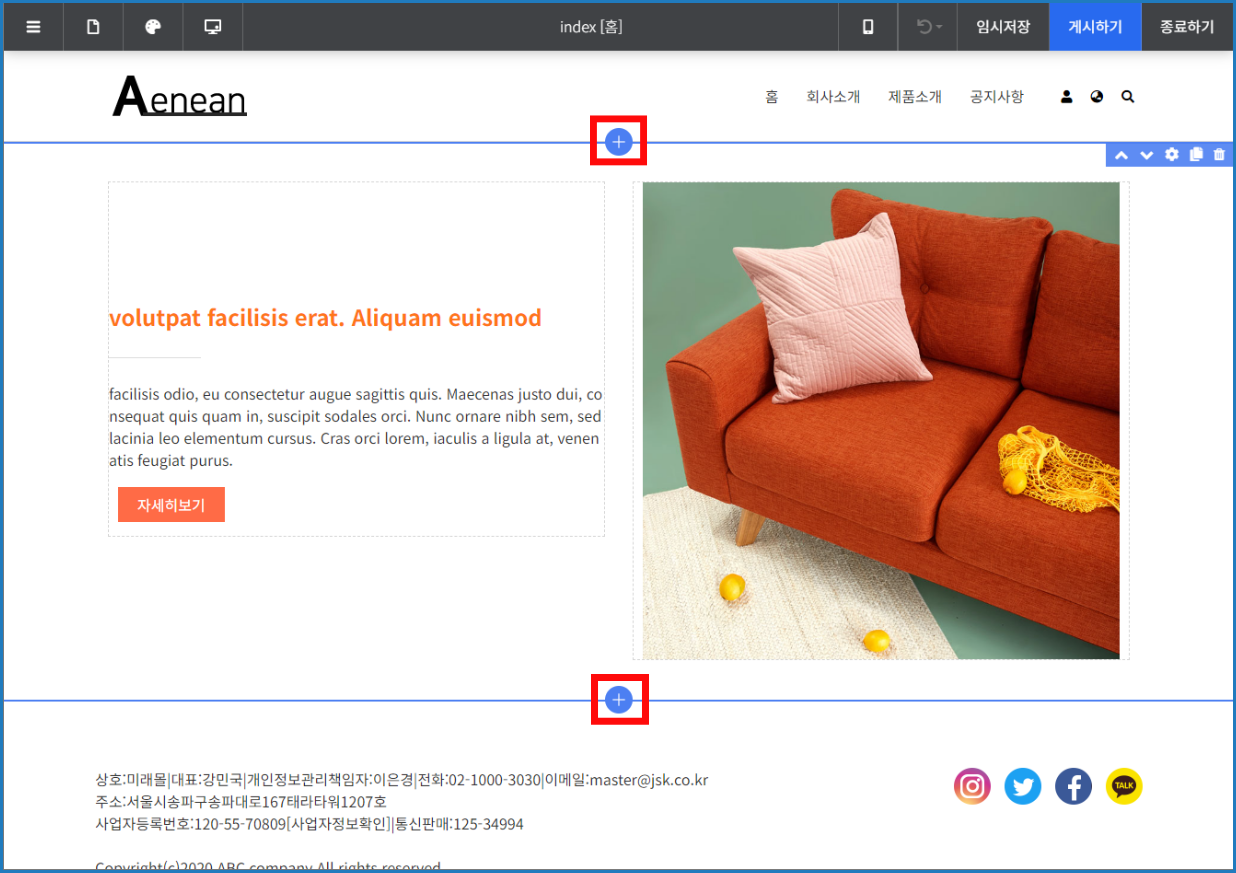Viewport: 1236px width, 873px height.
Task: Switch to mobile preview icon
Action: click(868, 27)
